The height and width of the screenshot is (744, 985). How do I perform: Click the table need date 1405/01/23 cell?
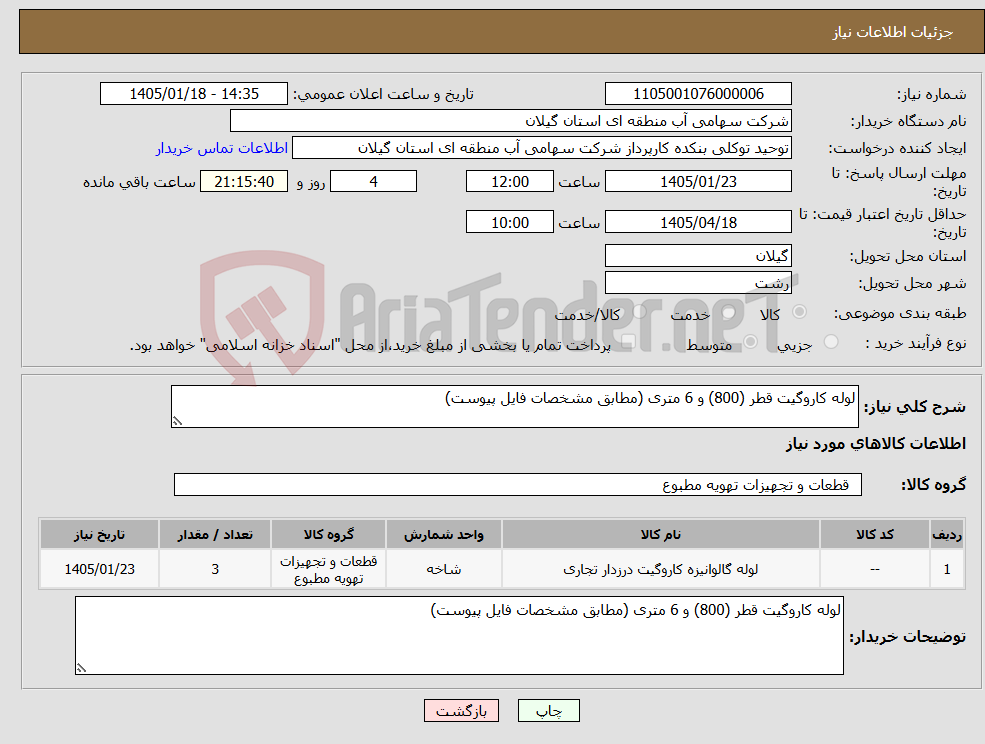99,569
